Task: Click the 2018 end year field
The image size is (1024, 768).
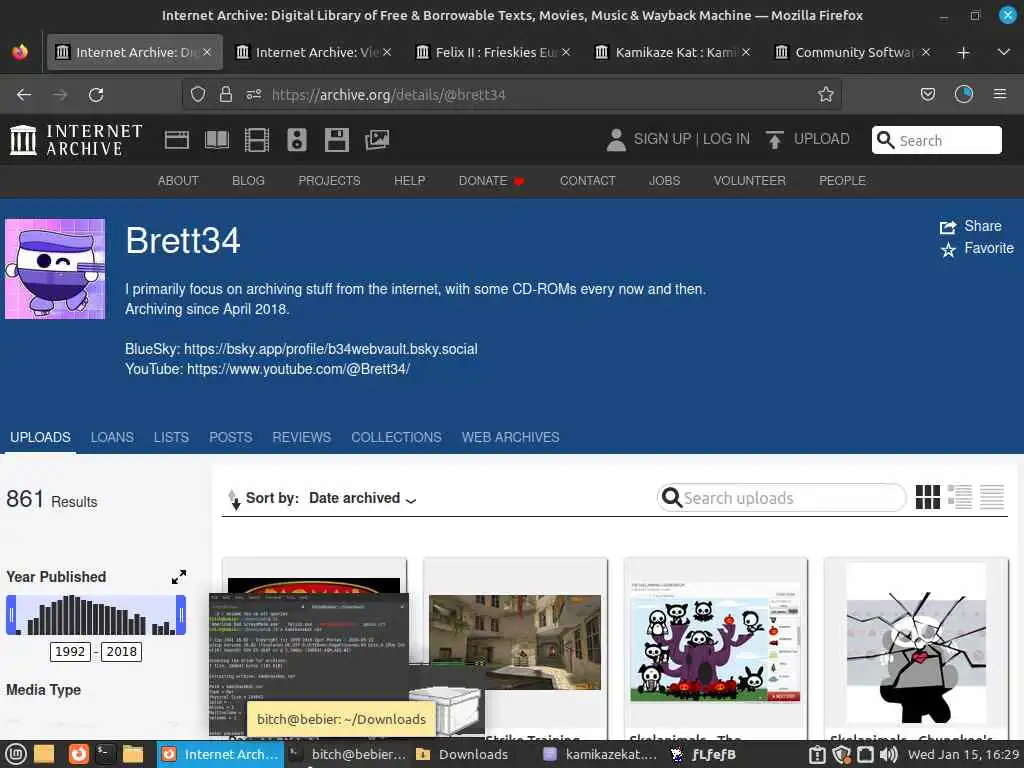Action: point(121,651)
